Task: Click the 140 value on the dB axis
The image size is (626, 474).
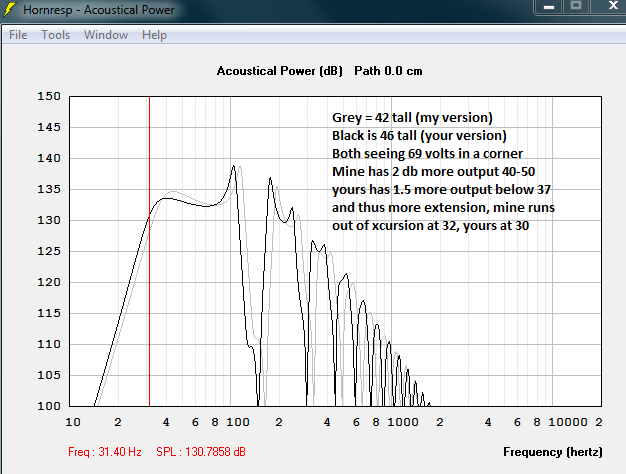Action: pyautogui.click(x=49, y=158)
